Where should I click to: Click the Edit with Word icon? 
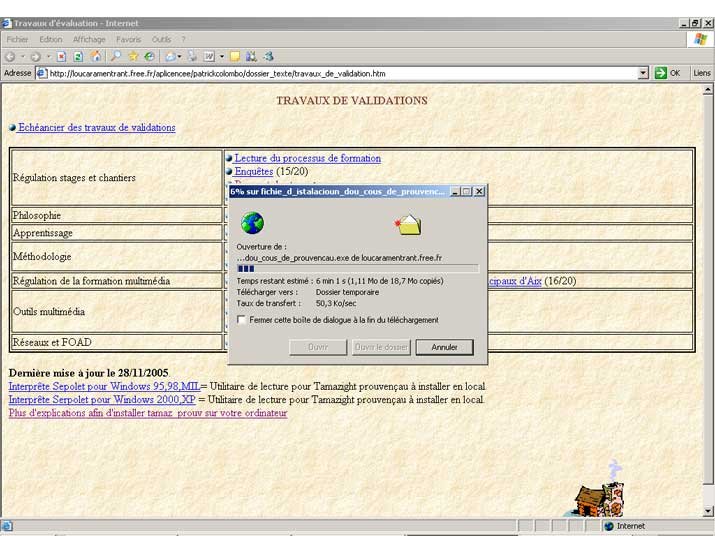pyautogui.click(x=209, y=57)
